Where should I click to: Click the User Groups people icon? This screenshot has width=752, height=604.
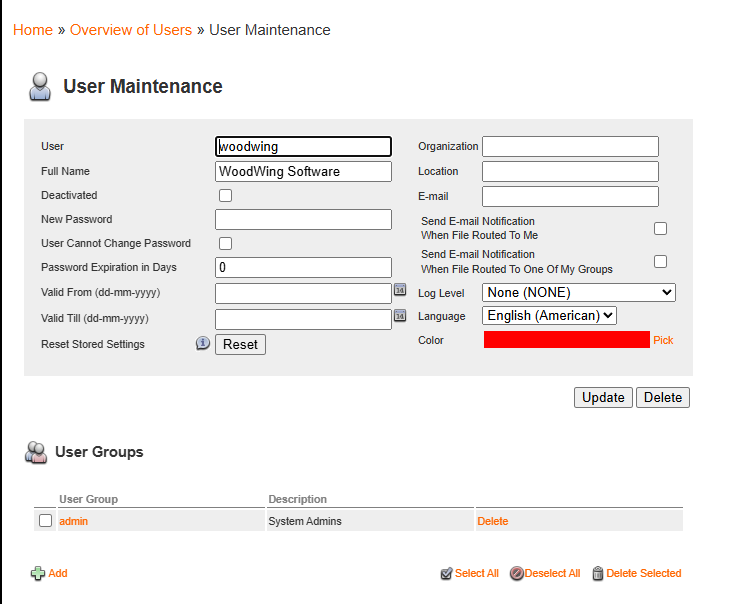(36, 452)
